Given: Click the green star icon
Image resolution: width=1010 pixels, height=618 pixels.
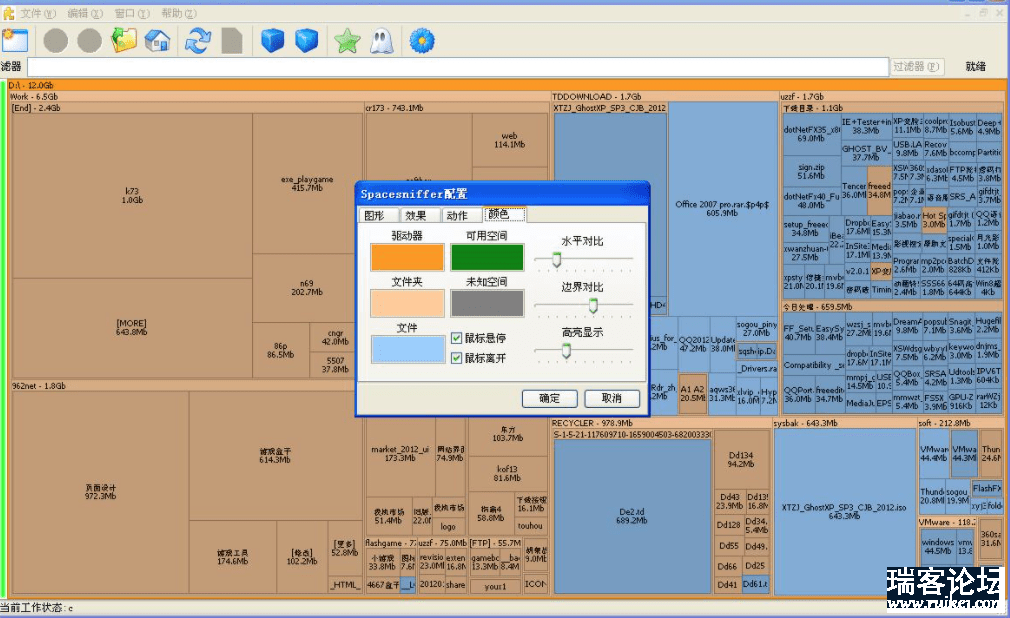Looking at the screenshot, I should click(x=347, y=41).
